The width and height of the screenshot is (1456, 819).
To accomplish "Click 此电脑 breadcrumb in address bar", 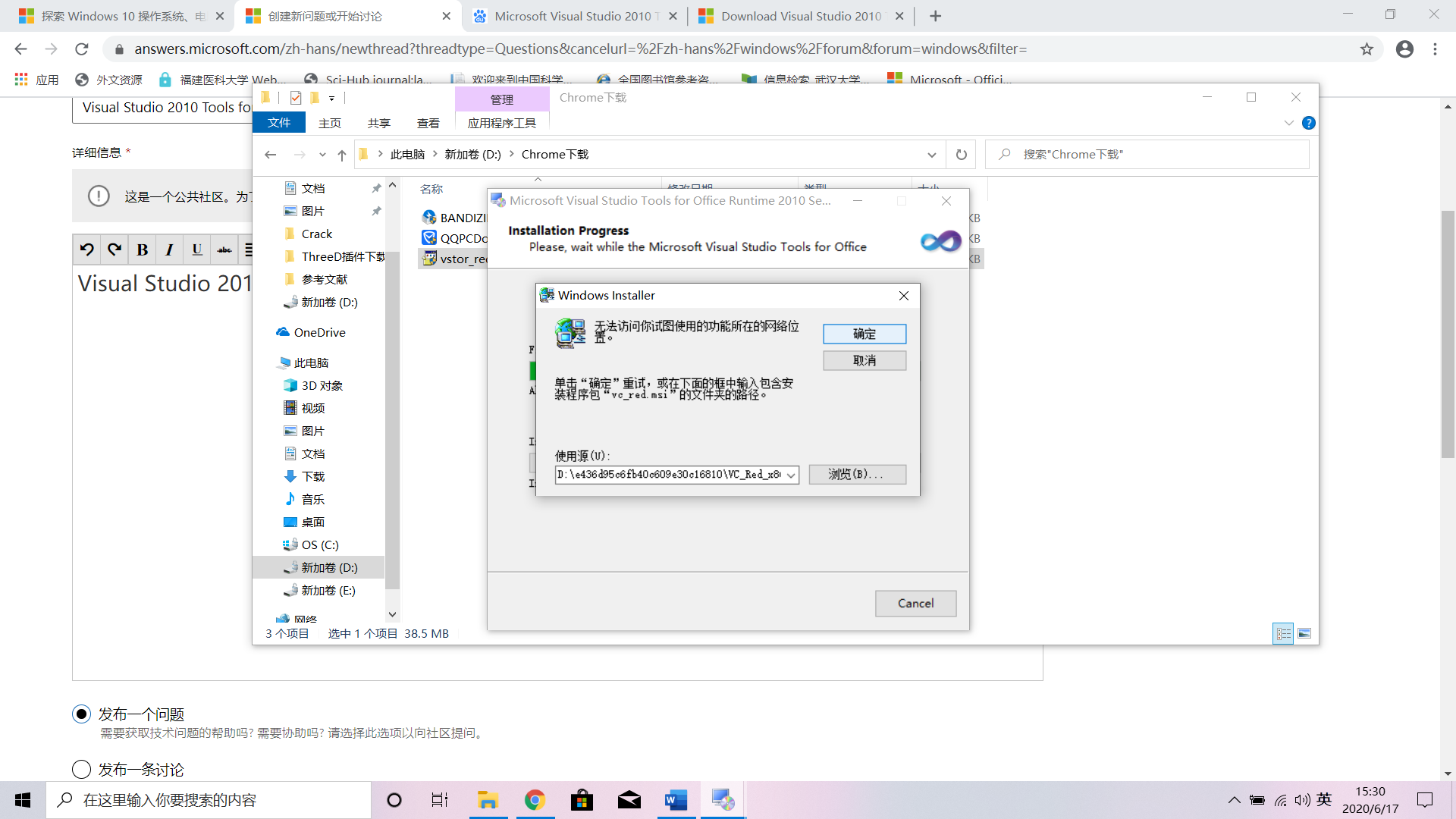I will (407, 155).
